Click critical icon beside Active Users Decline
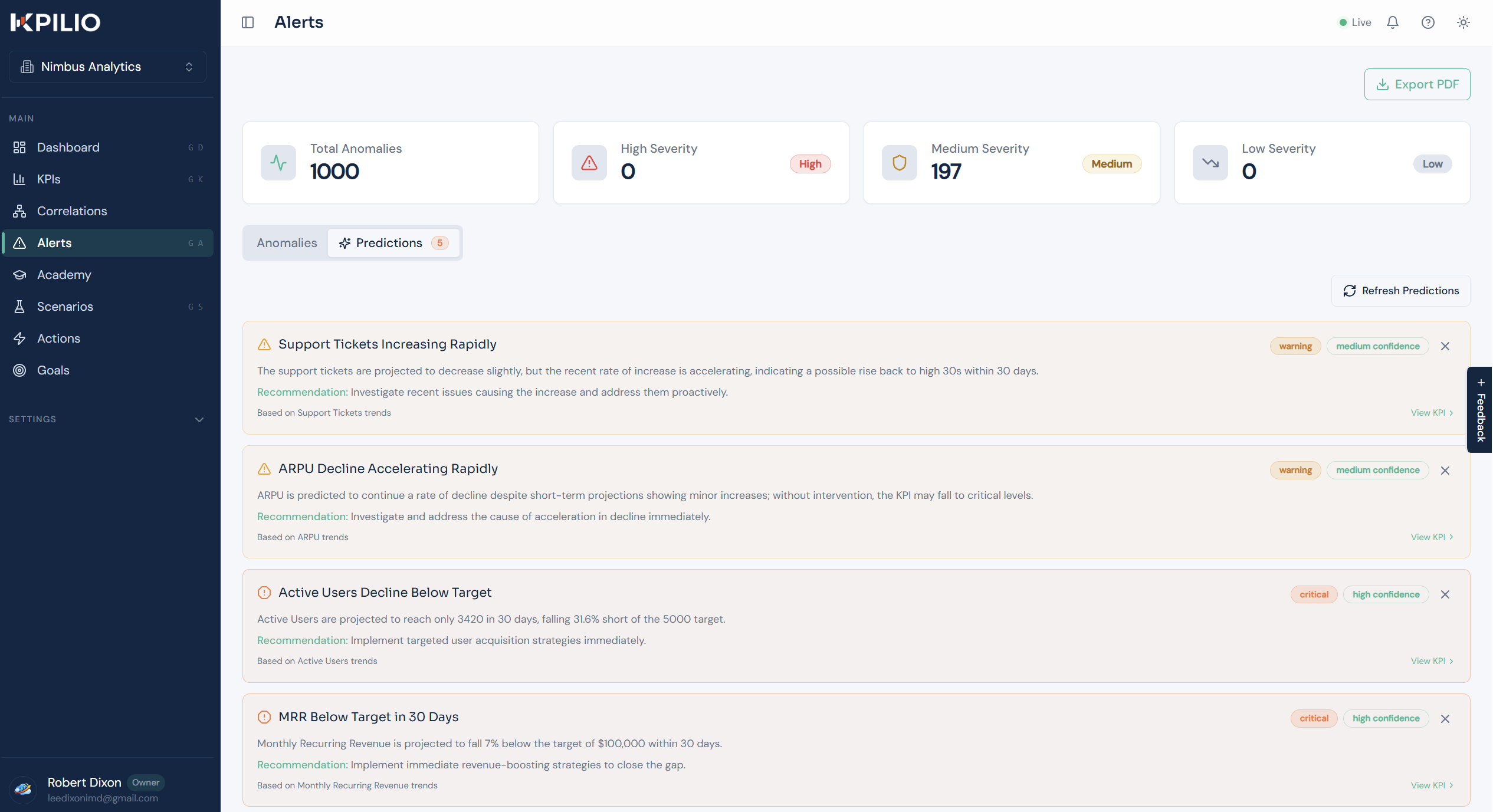 point(264,593)
